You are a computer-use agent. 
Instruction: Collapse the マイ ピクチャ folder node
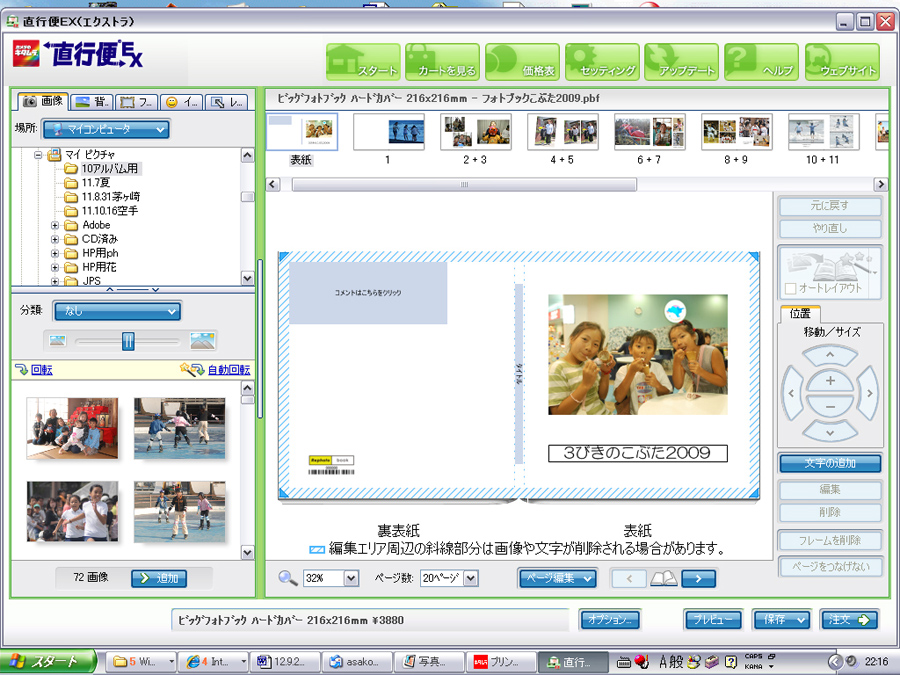tap(38, 155)
